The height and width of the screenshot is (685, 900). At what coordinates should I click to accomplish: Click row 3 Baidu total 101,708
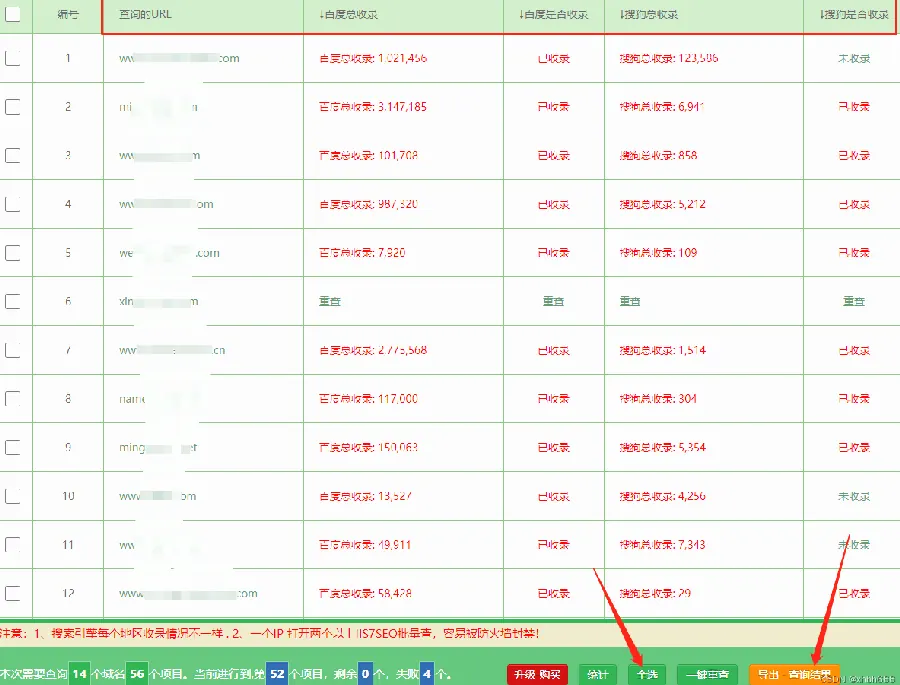(368, 156)
